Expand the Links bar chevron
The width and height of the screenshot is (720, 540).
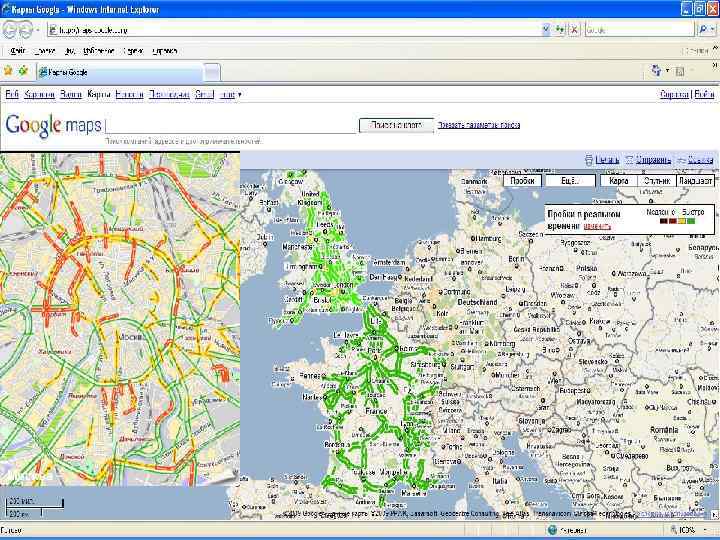[x=715, y=47]
